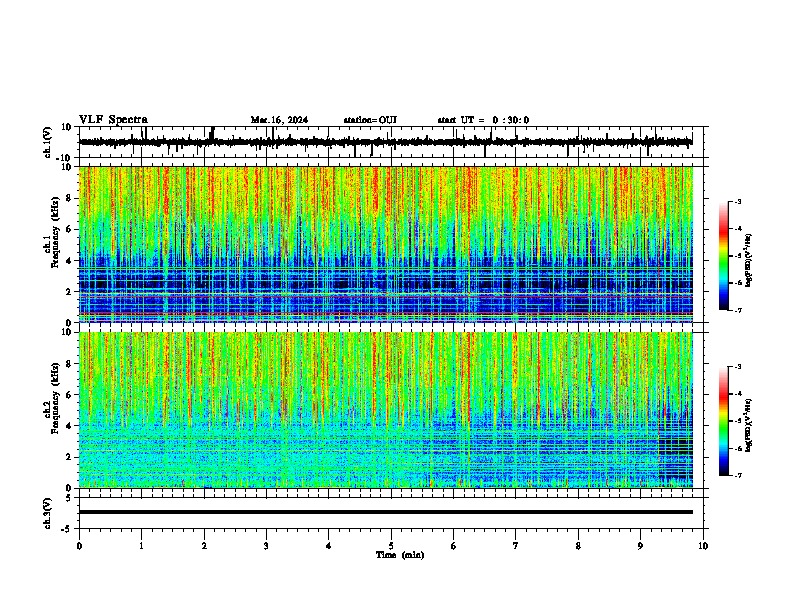Click the "start UT = 0 :30: 0" text

(483, 120)
